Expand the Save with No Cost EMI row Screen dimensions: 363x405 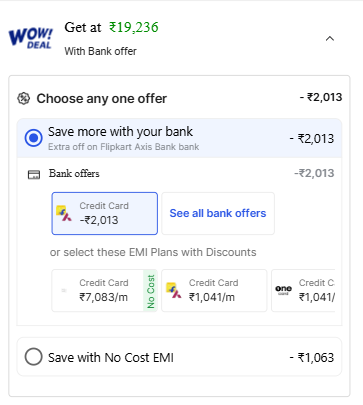tap(179, 357)
